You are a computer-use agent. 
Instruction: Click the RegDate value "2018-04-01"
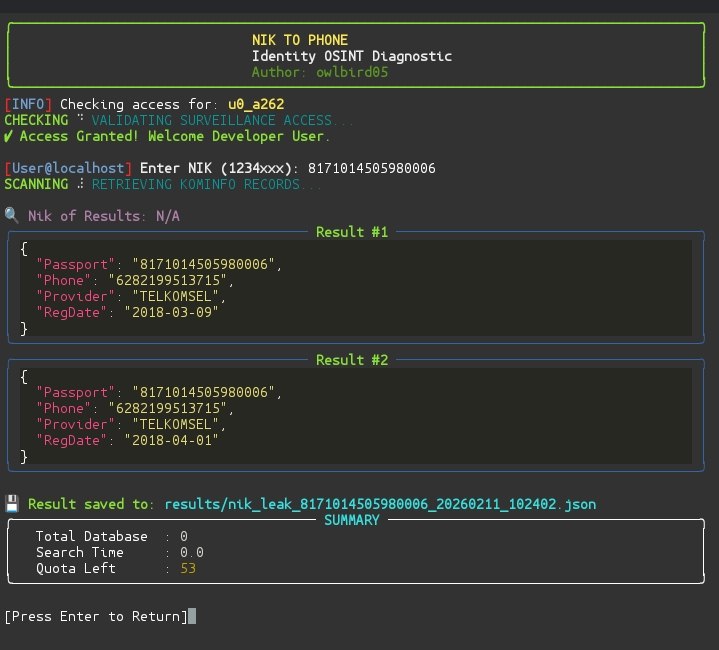pos(170,440)
